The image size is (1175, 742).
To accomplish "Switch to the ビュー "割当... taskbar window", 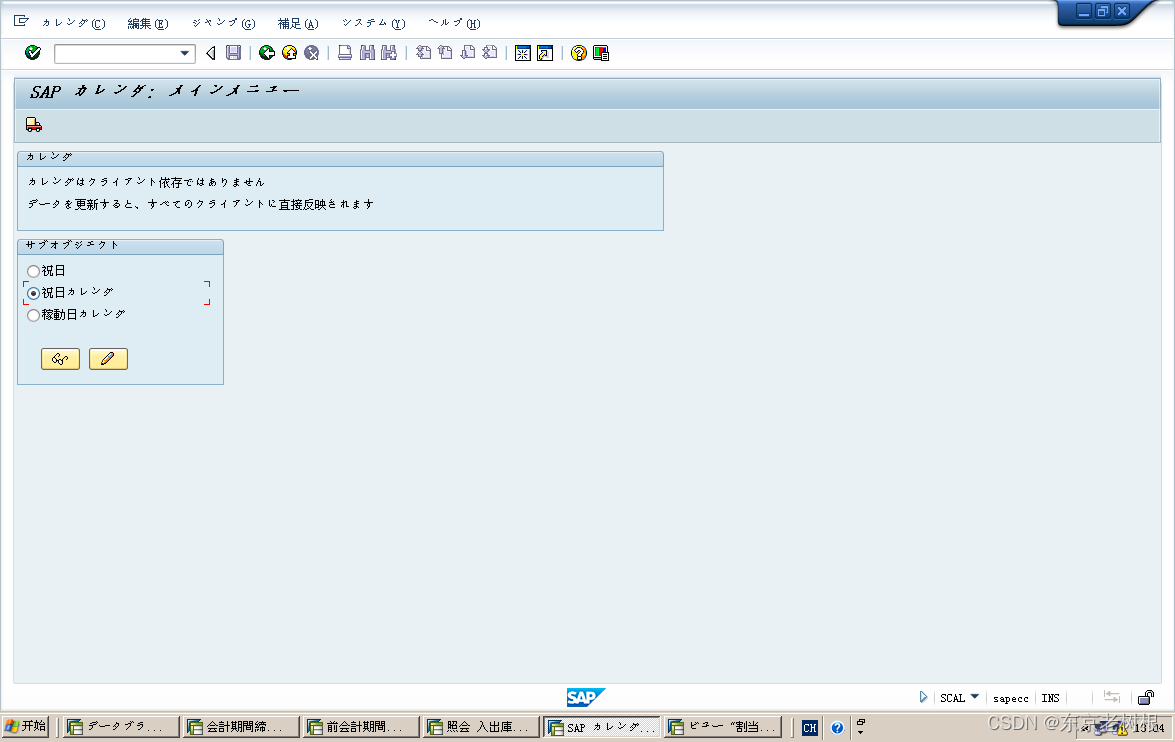I will click(722, 726).
